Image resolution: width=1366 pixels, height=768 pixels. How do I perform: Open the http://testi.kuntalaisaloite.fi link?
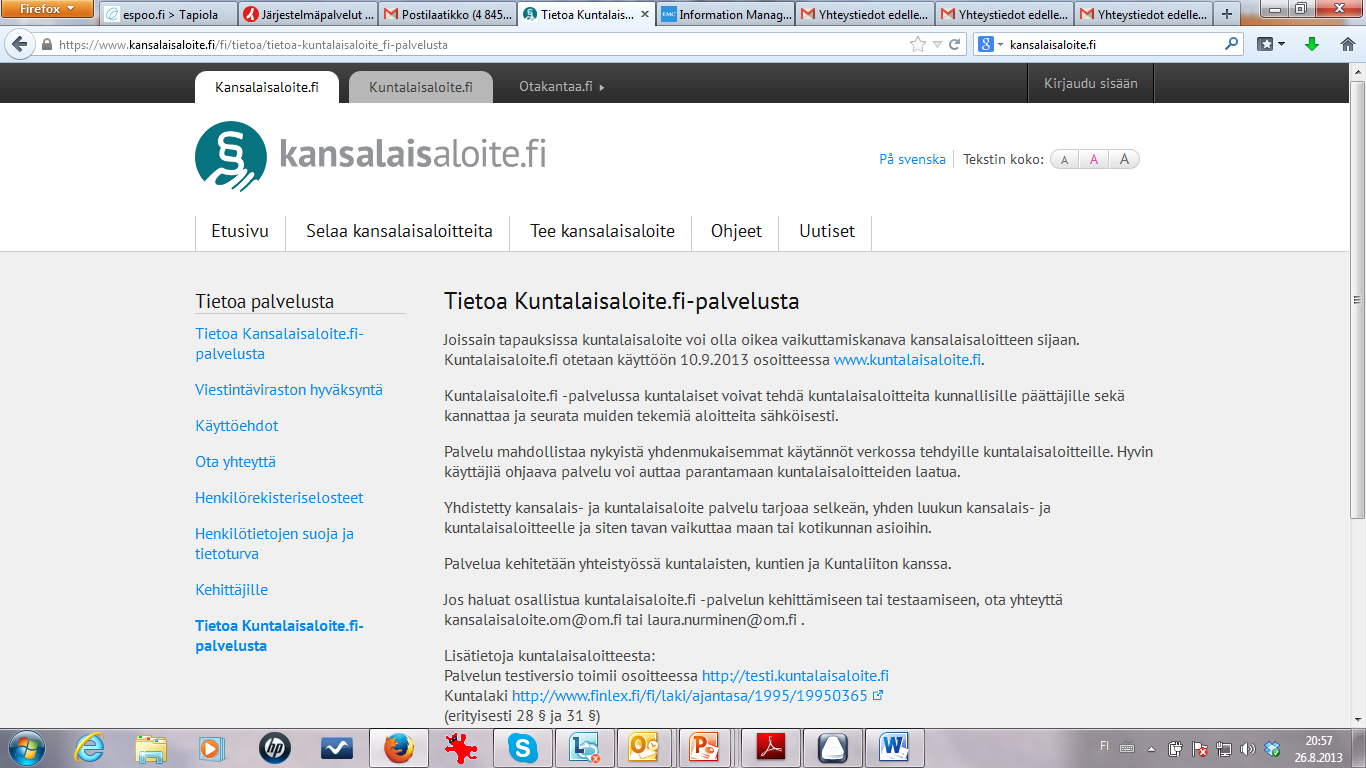coord(795,676)
